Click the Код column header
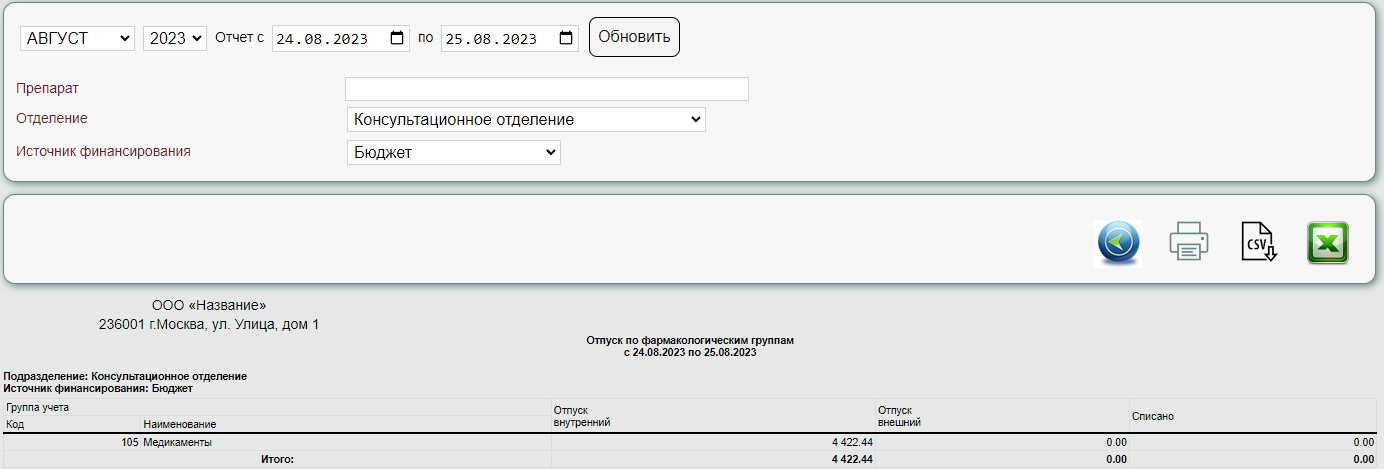The height and width of the screenshot is (469, 1384). (15, 425)
